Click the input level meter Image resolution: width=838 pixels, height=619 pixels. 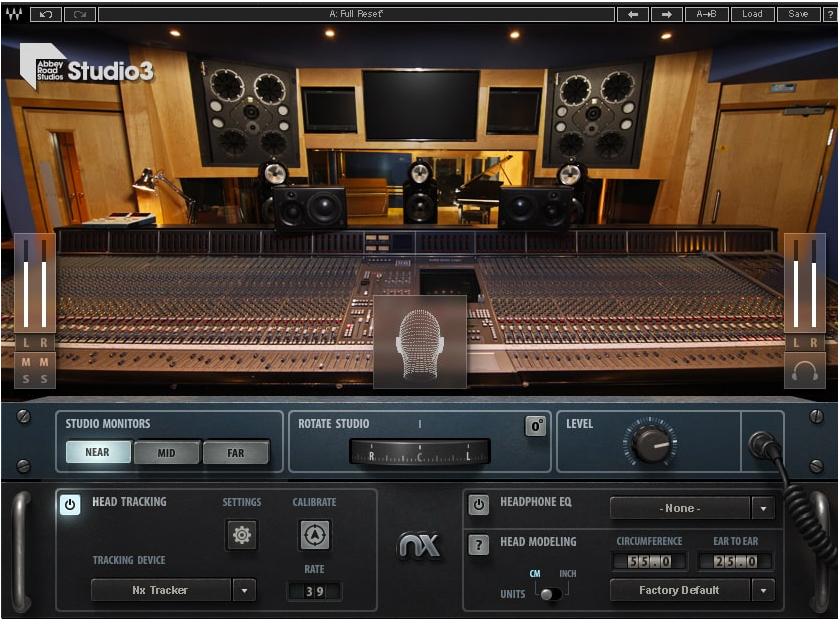pyautogui.click(x=35, y=283)
